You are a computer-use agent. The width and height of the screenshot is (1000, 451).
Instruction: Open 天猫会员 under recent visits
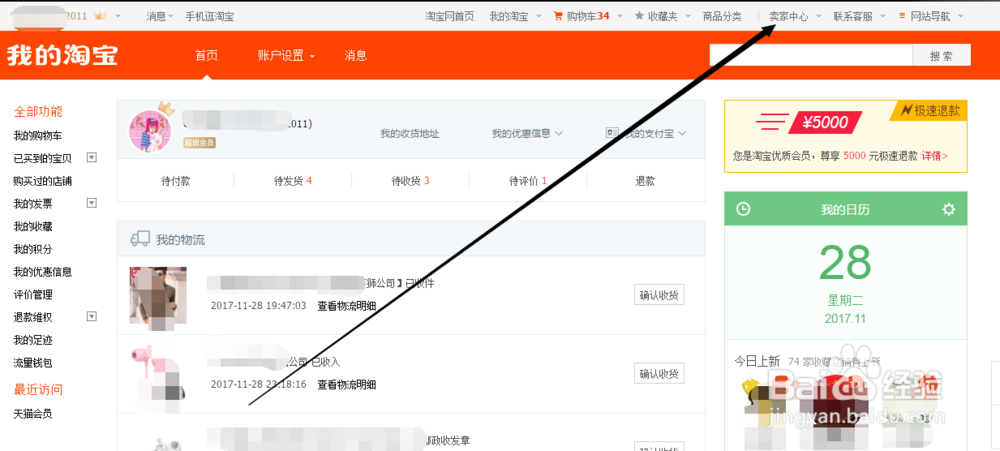tap(33, 413)
